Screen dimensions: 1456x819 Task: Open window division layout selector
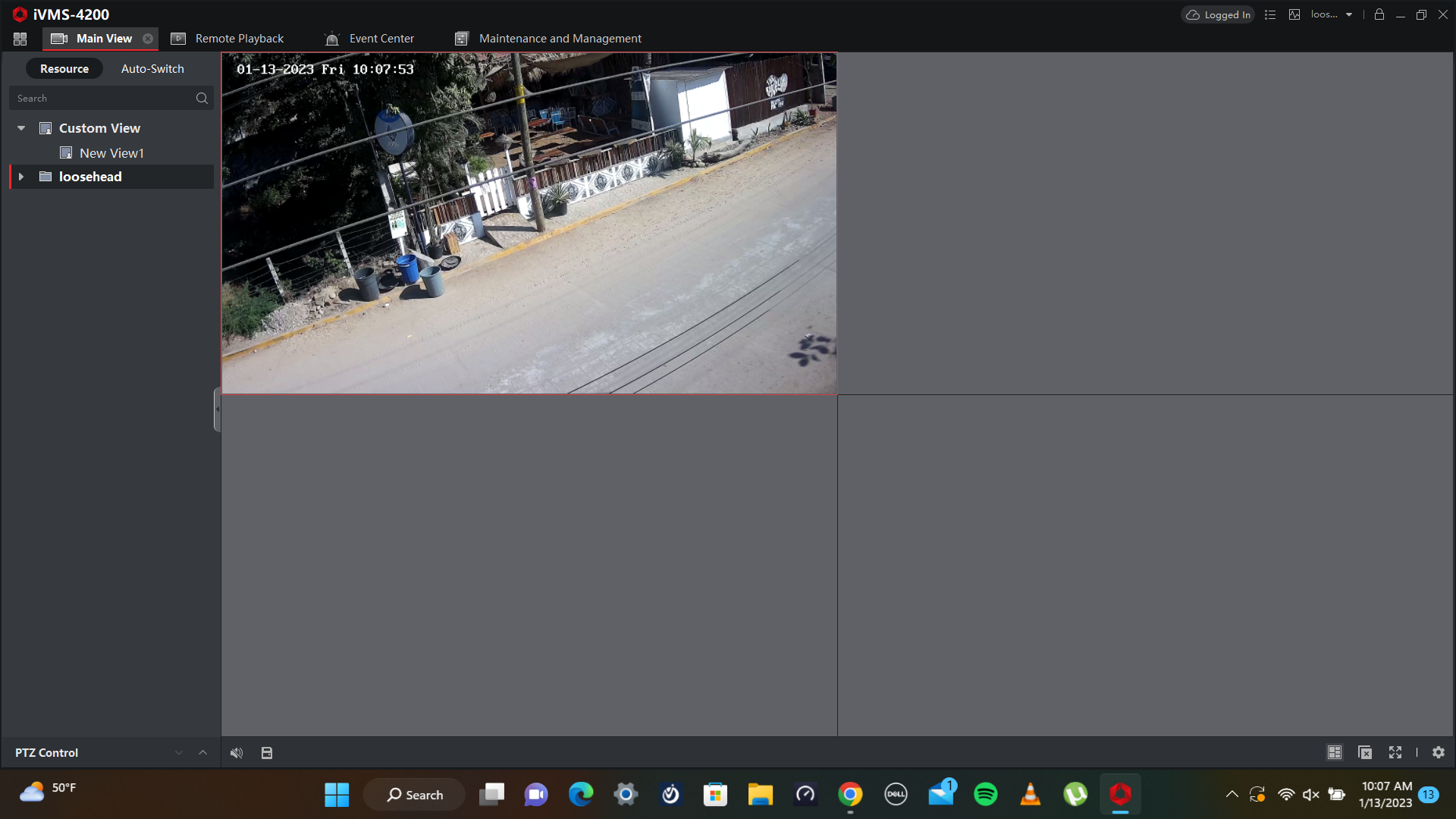1335,752
